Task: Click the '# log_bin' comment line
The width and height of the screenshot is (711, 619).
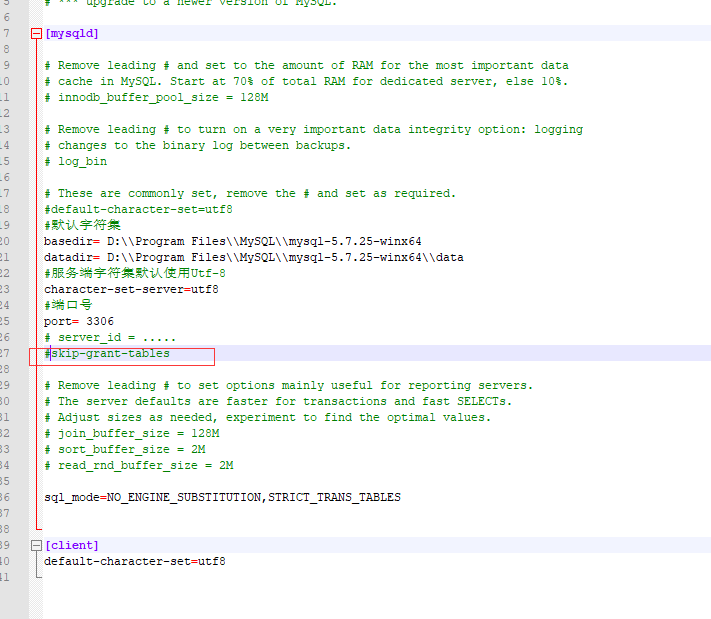Action: [x=76, y=161]
